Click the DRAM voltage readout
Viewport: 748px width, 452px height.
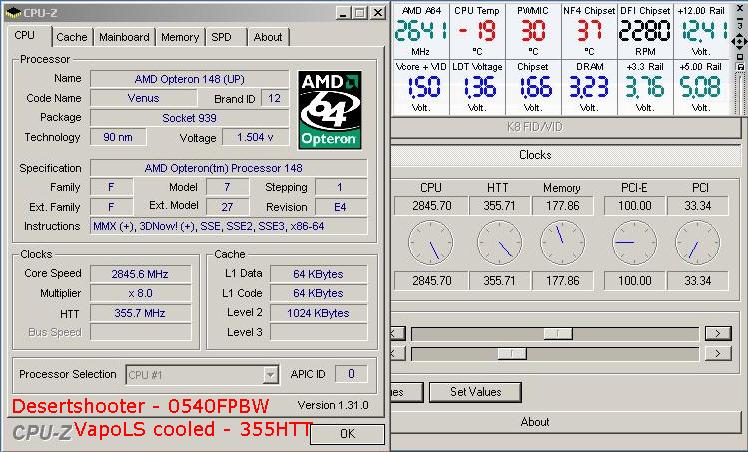click(589, 87)
